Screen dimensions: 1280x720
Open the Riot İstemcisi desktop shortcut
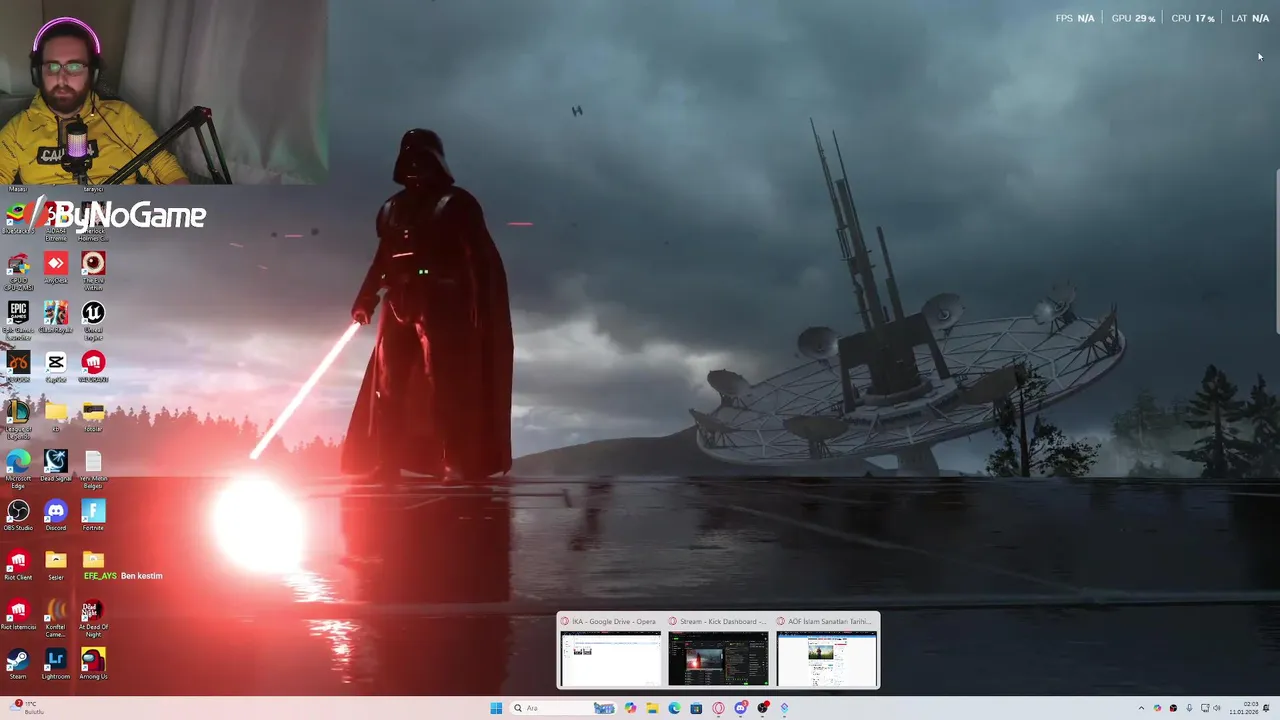pyautogui.click(x=18, y=615)
